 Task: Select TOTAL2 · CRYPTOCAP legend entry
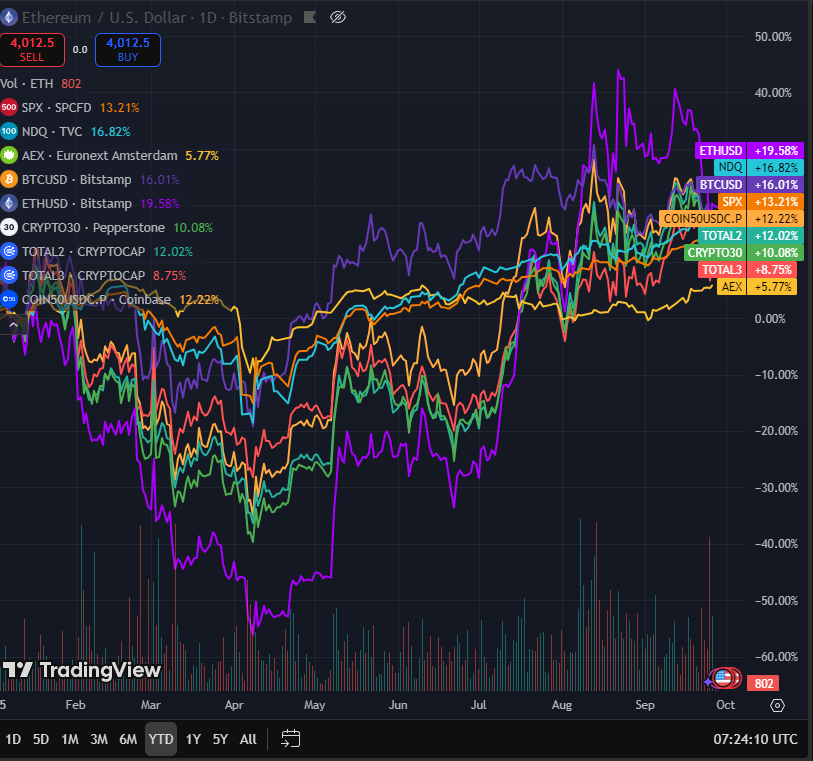pos(83,251)
